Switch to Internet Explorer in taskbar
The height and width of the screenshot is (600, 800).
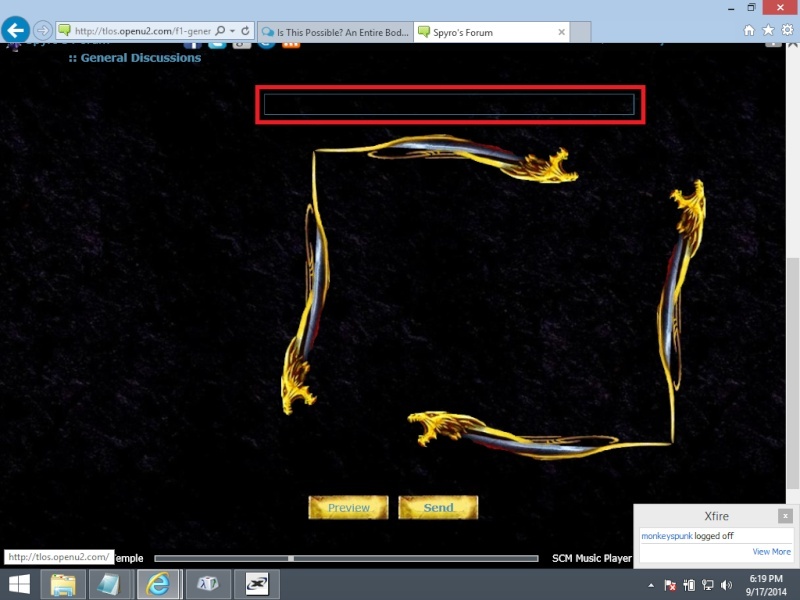(x=158, y=584)
